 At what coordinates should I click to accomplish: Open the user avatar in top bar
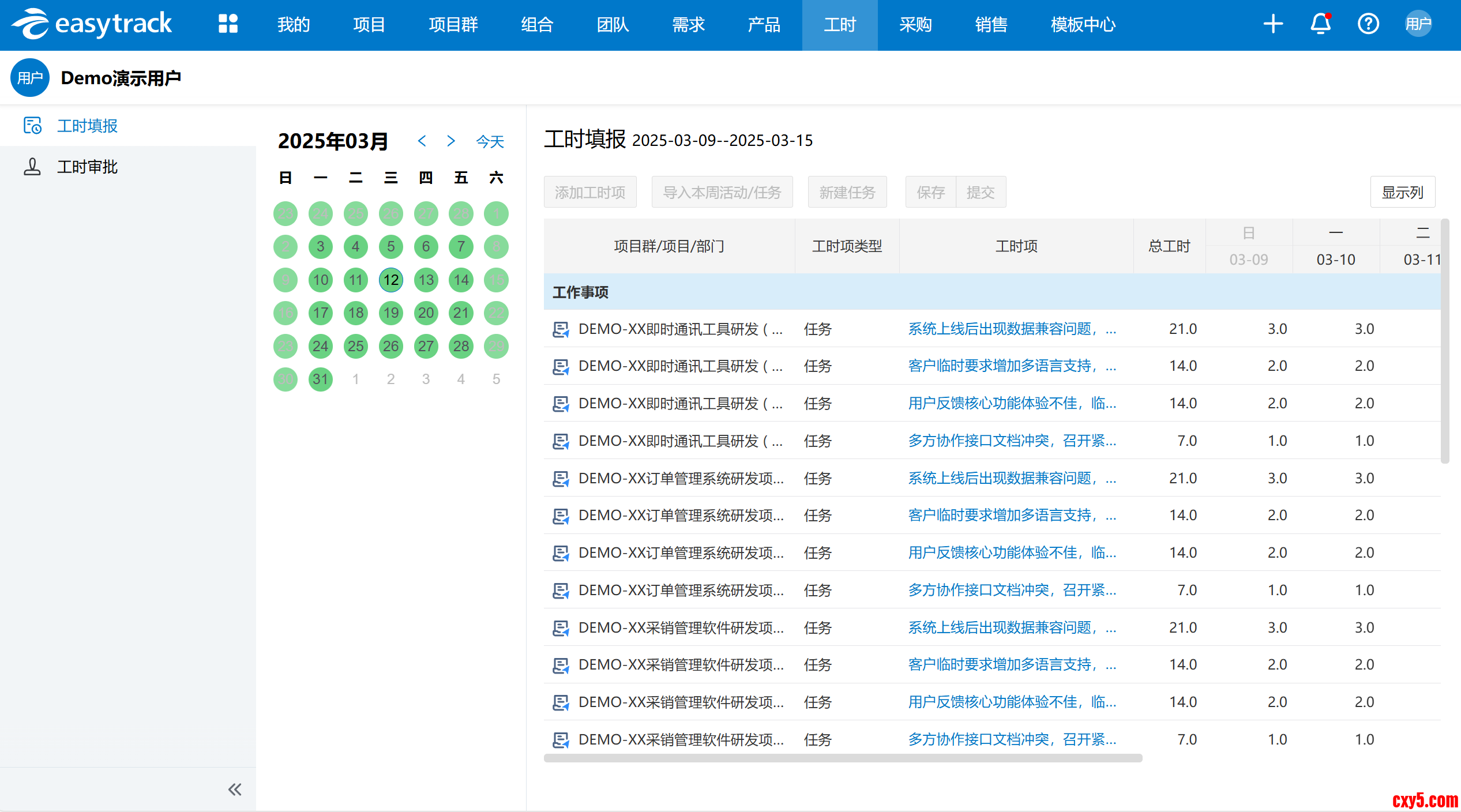(x=1418, y=24)
